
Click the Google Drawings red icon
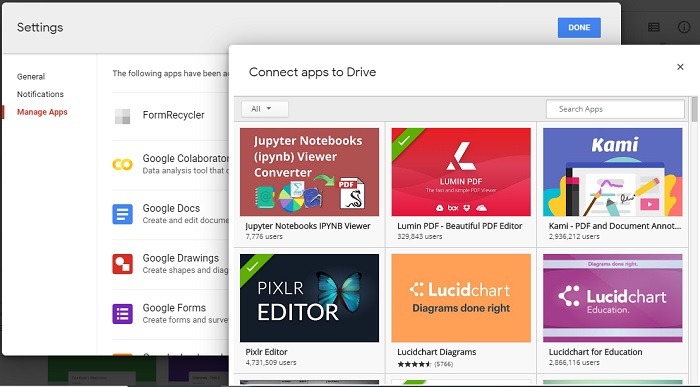coord(122,264)
